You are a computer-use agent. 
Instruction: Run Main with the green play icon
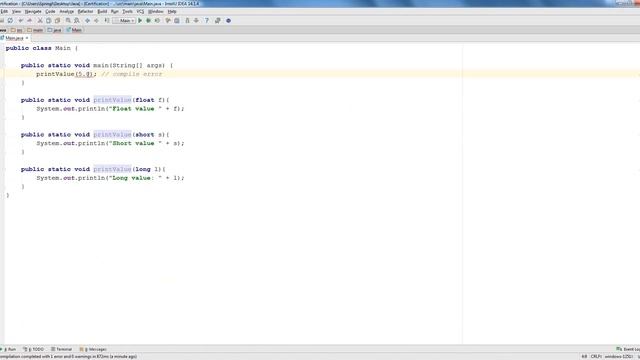140,20
